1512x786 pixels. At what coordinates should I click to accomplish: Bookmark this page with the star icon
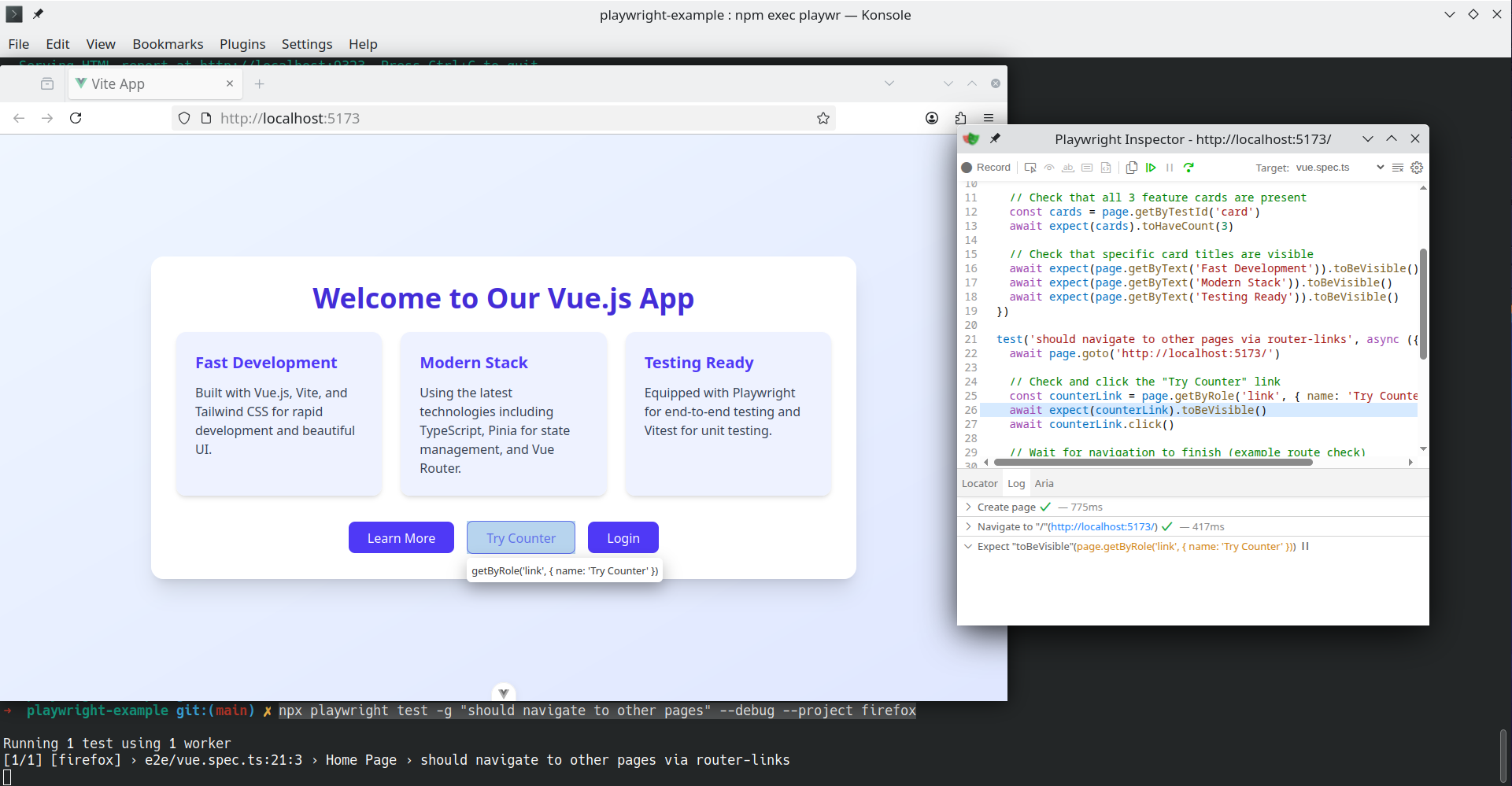click(x=823, y=118)
